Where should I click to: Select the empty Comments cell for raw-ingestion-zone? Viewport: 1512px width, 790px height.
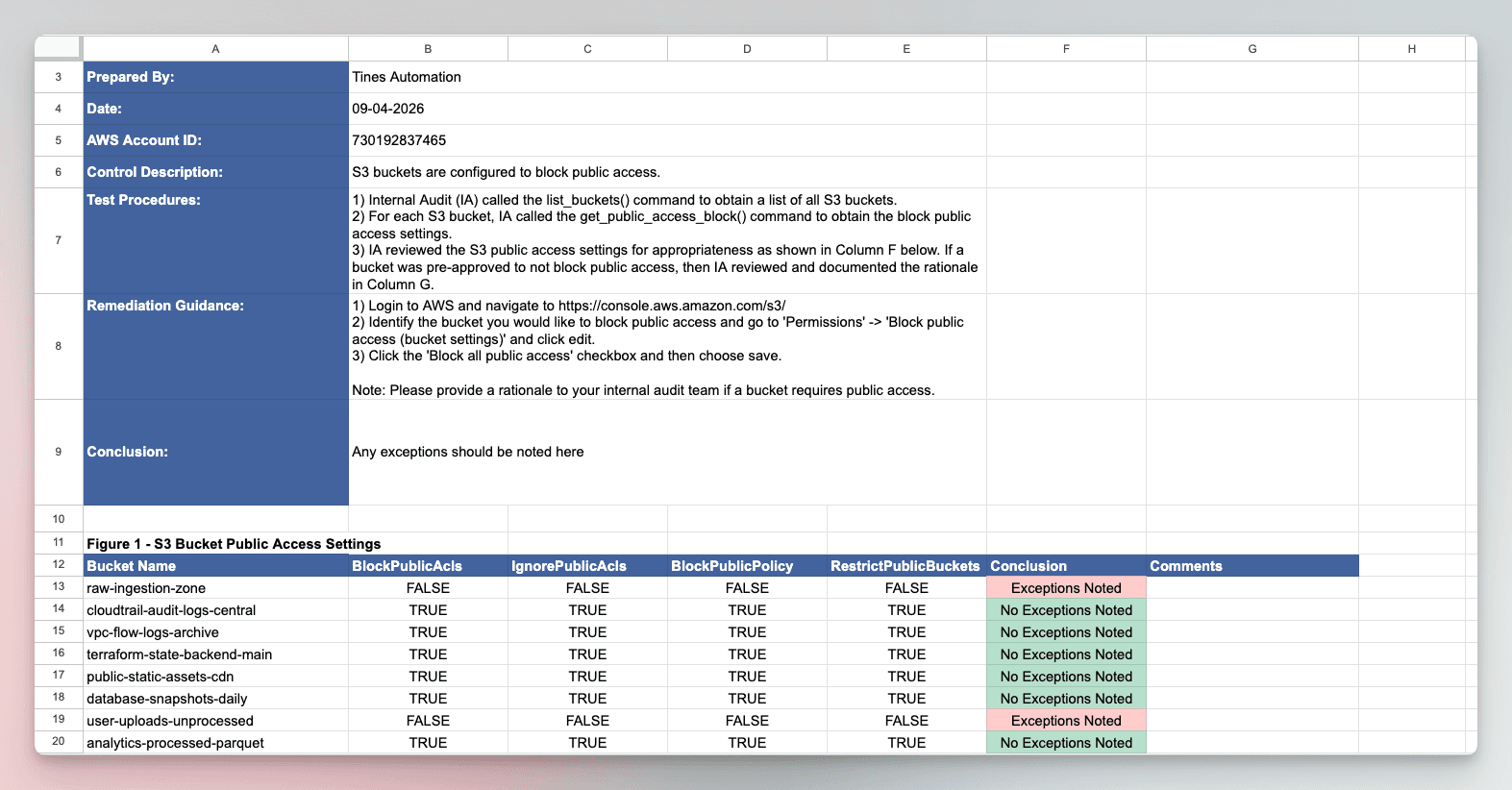click(1252, 588)
